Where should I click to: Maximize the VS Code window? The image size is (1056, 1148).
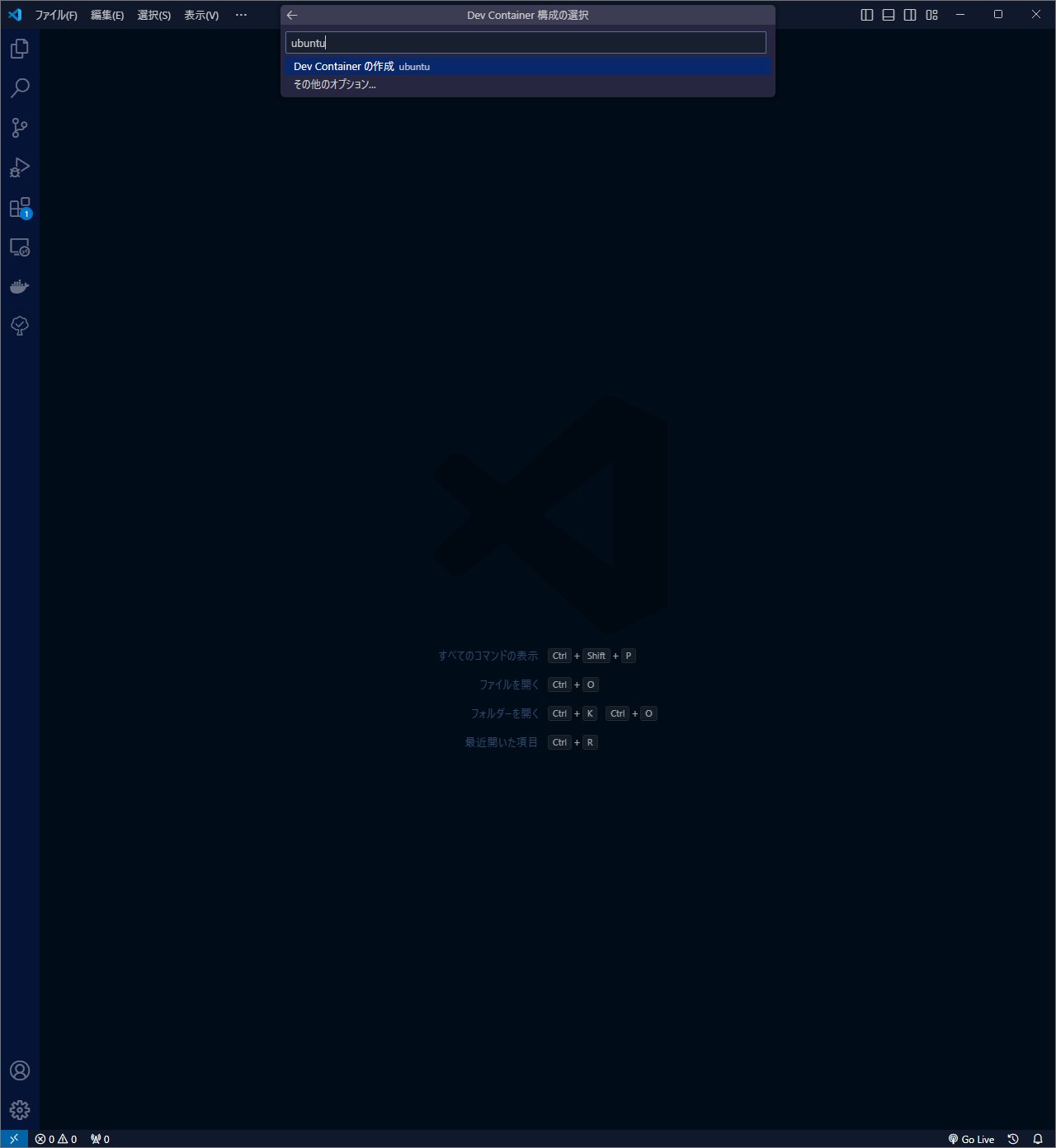998,15
